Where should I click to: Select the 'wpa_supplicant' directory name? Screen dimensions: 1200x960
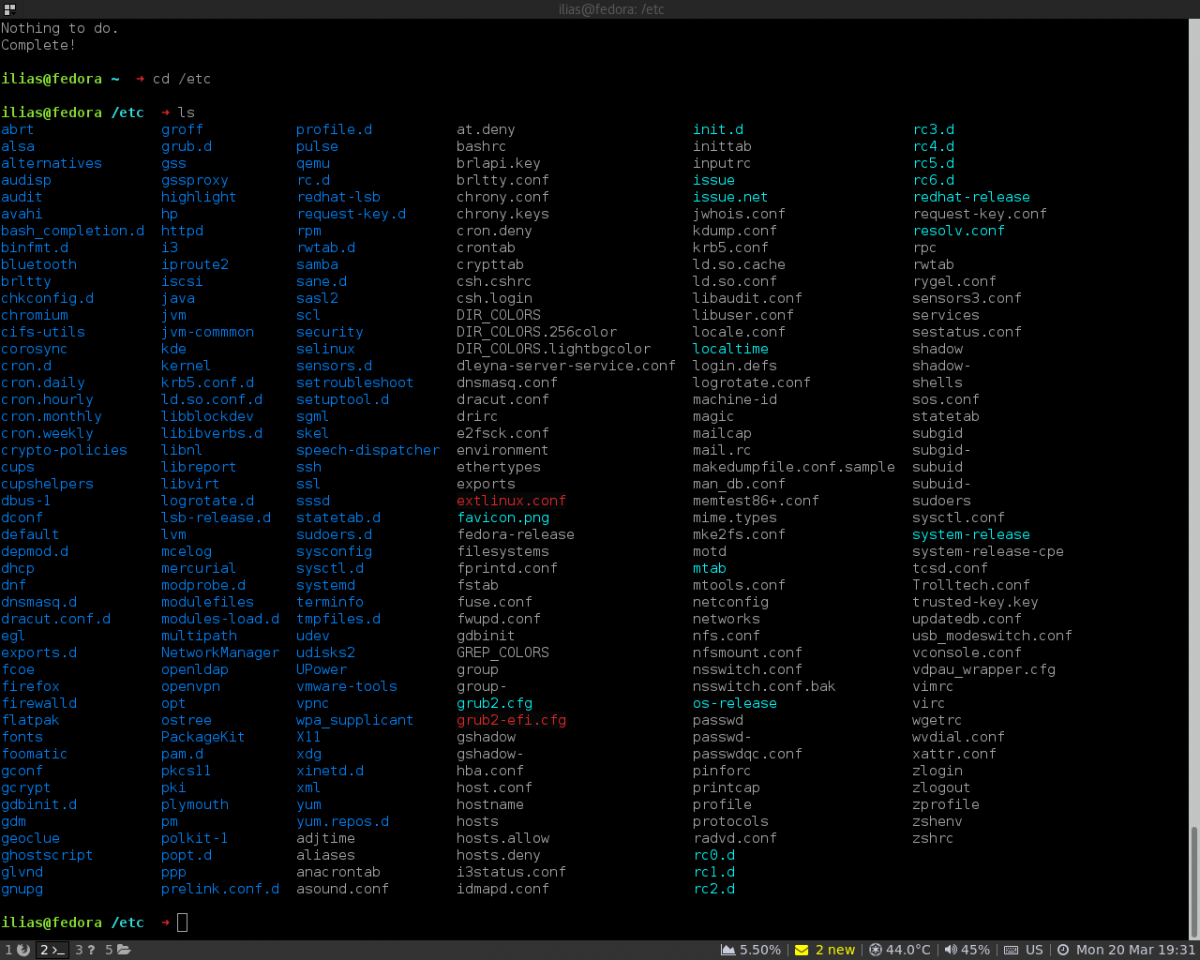click(355, 720)
